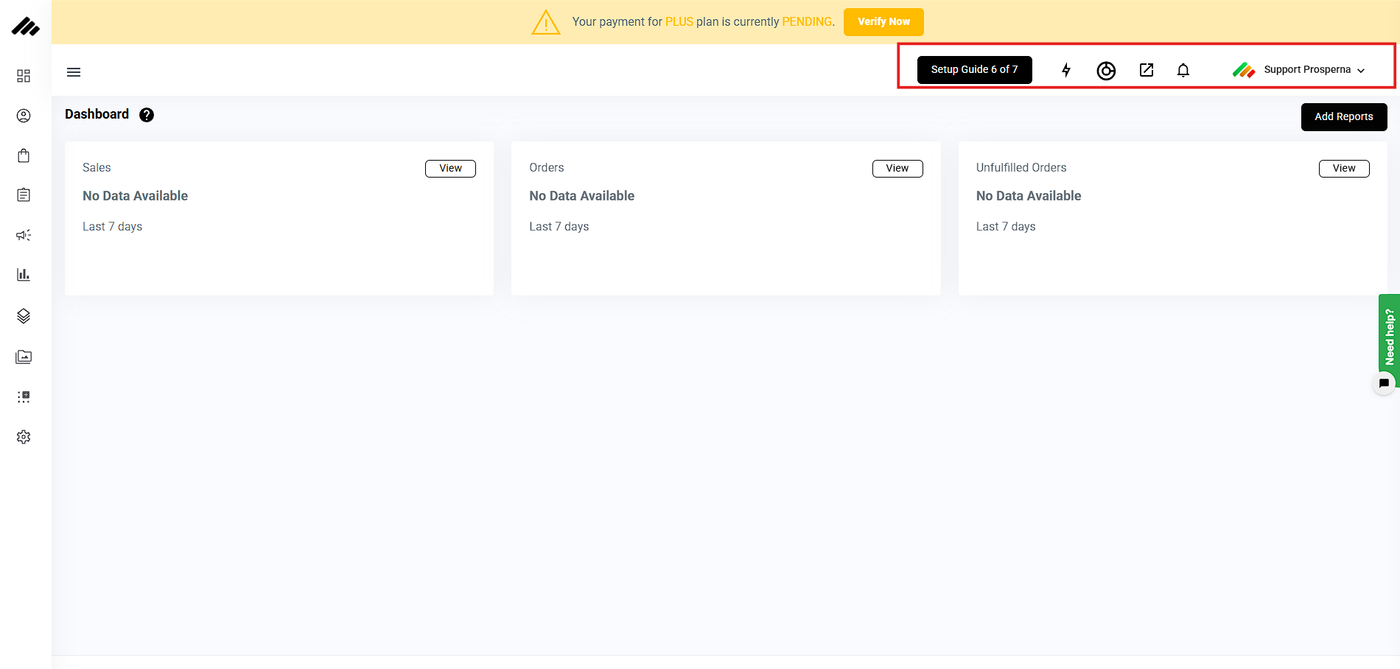Click the Prosperna logo in the sidebar
1400x669 pixels.
tap(25, 26)
